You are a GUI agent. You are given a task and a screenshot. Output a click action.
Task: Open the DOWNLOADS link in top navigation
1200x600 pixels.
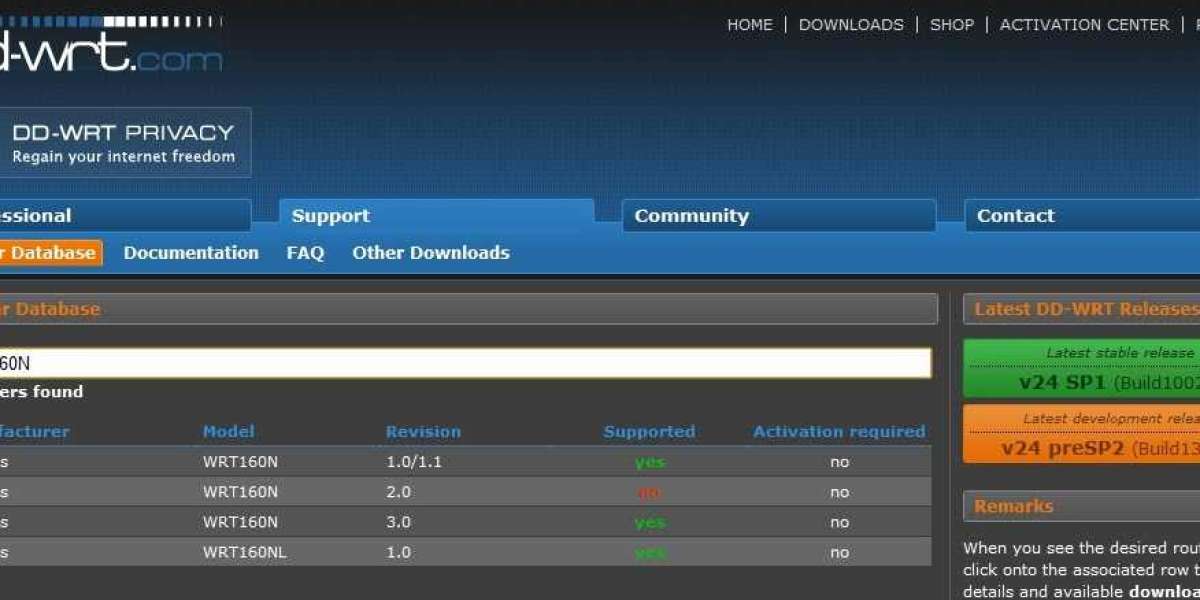[x=851, y=25]
